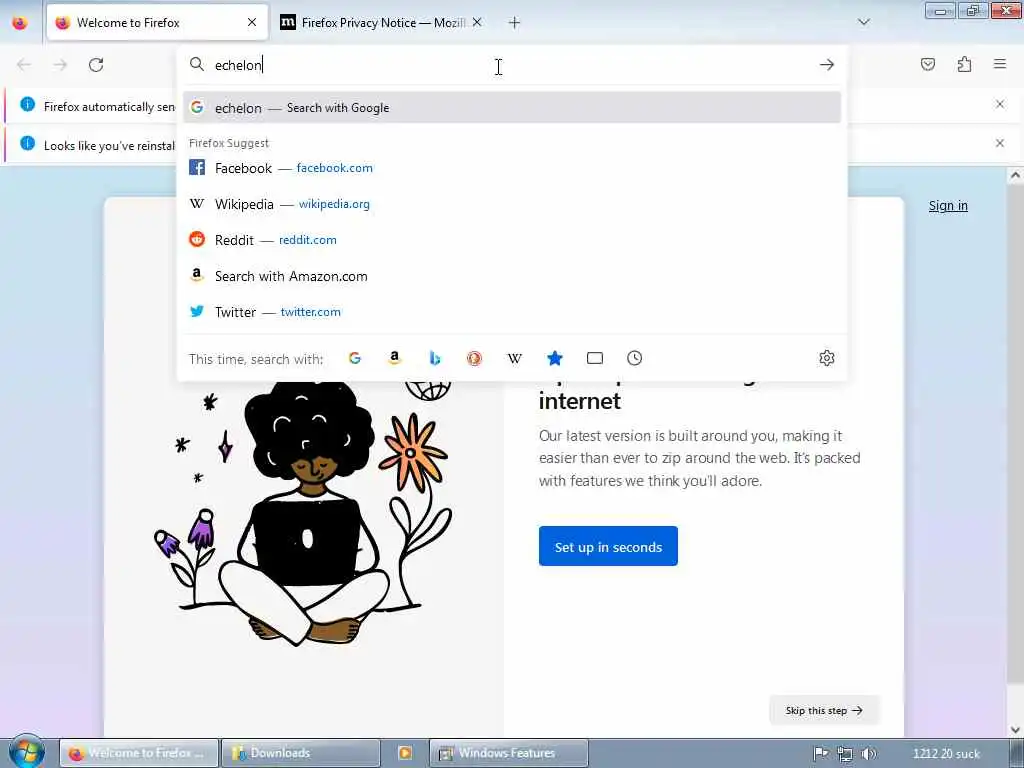Search bookmarks with the star icon
1024x768 pixels.
[x=554, y=358]
